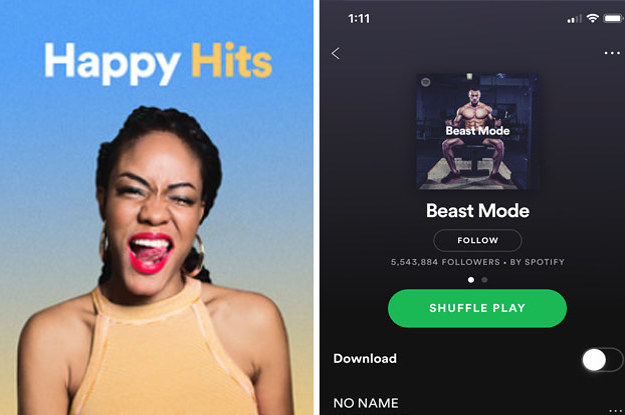
Task: Play the NO NAME track
Action: [366, 403]
